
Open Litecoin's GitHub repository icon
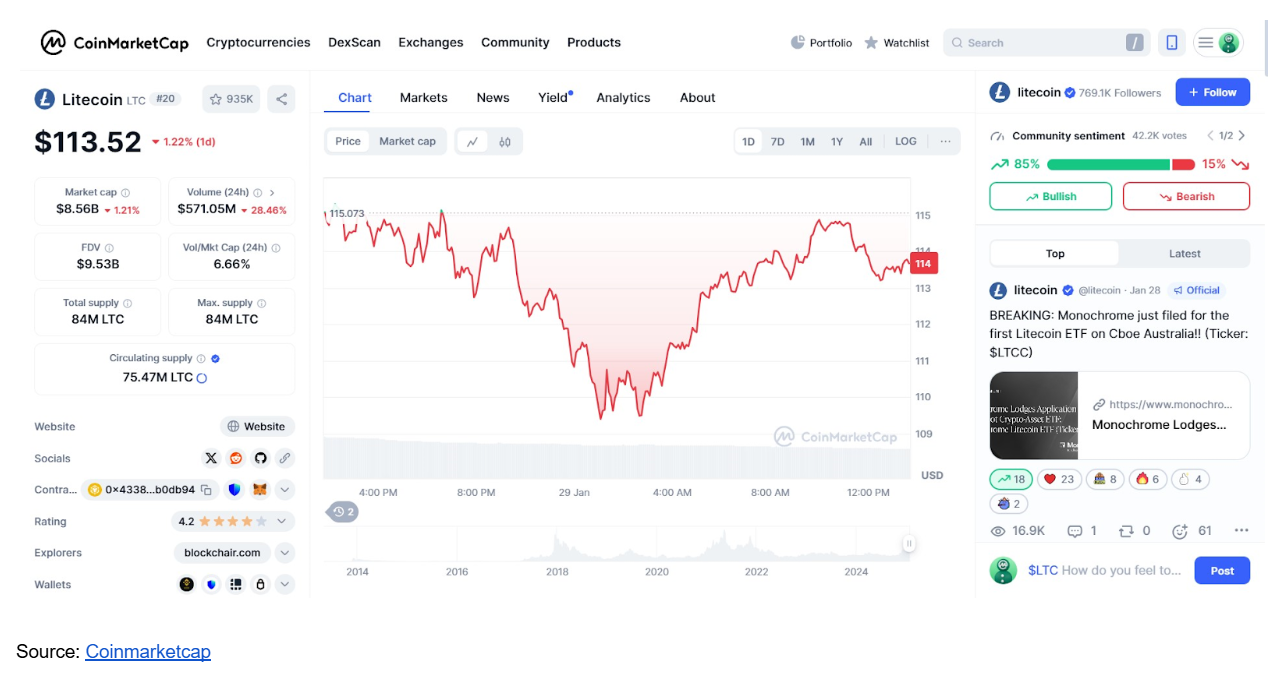coord(260,458)
